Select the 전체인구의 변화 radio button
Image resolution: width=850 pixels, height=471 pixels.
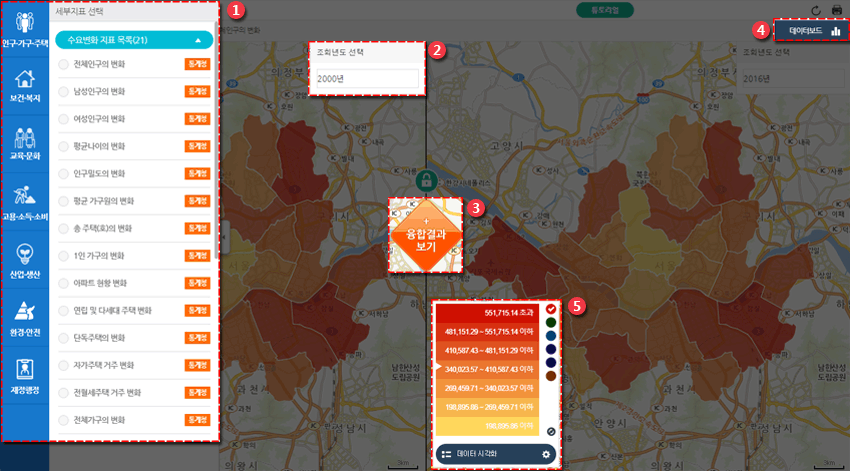coord(63,64)
